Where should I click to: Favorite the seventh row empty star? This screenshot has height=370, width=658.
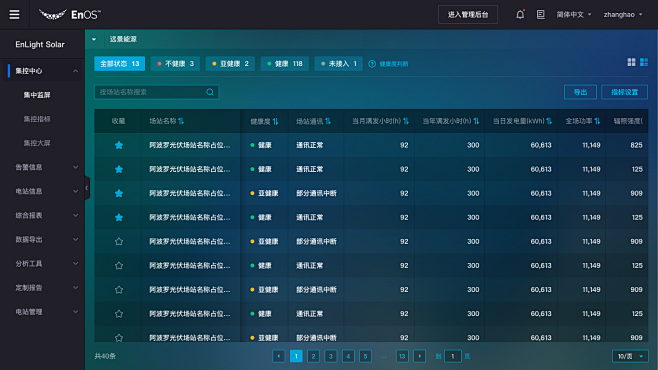point(119,289)
